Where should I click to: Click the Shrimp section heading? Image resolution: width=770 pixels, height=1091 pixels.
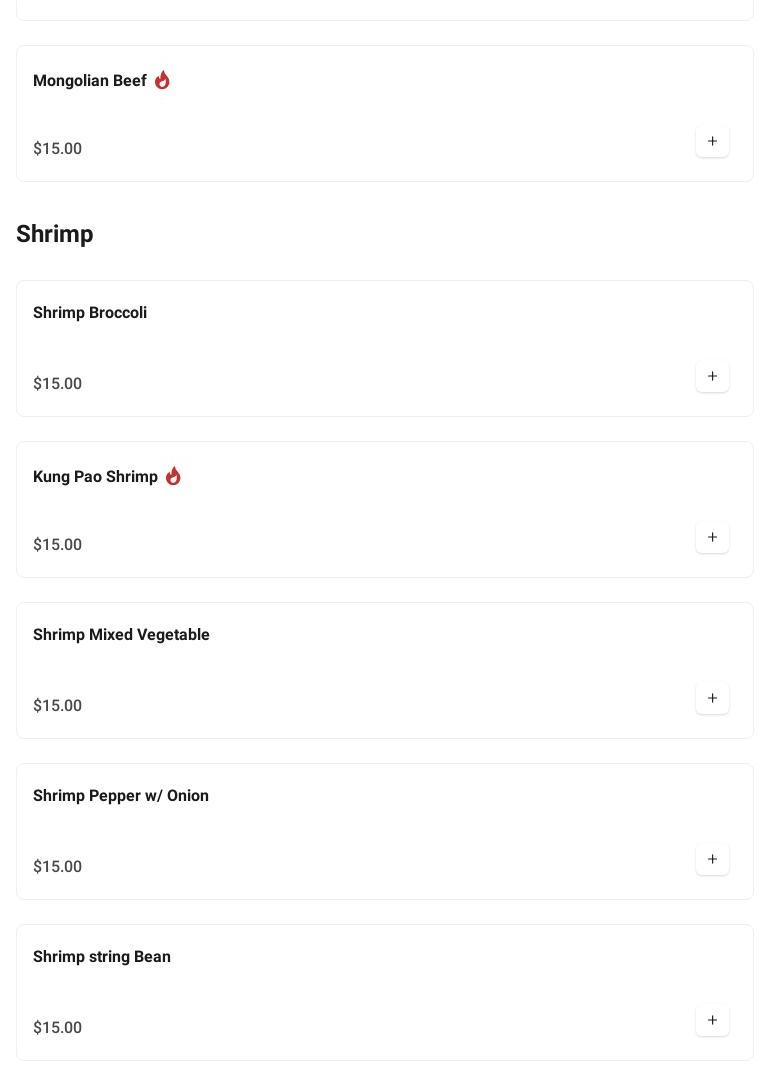tap(55, 234)
